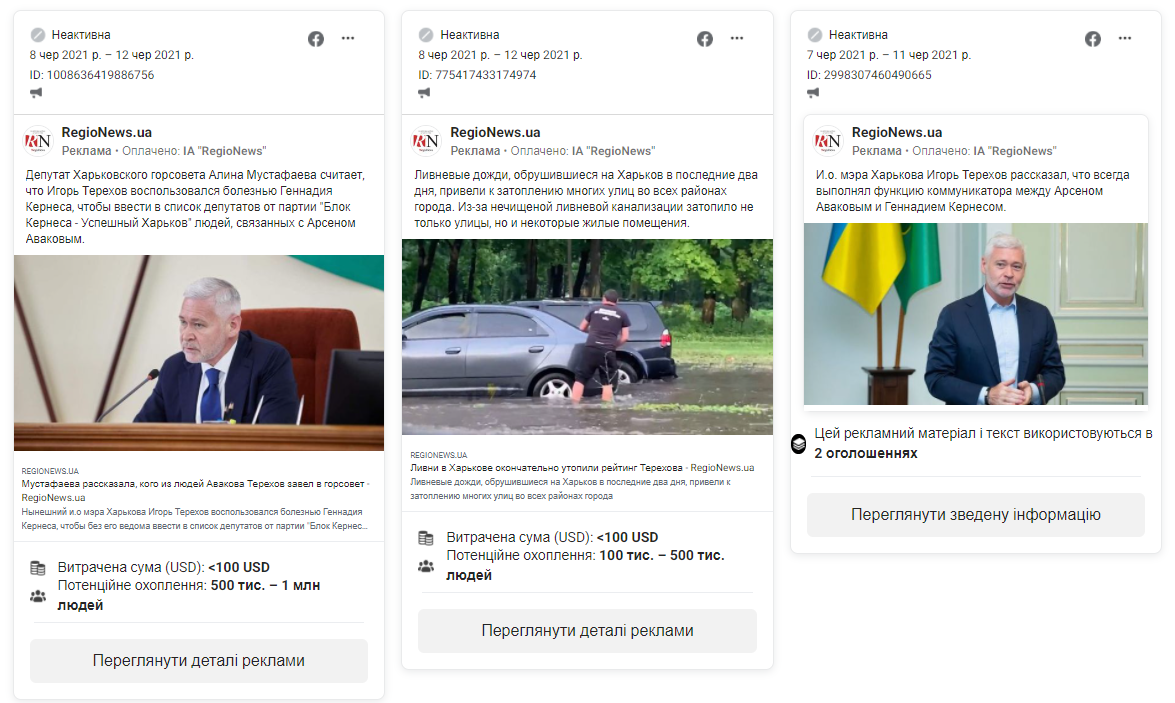Click Facebook platform icon on second ad card
This screenshot has height=703, width=1175.
coord(704,39)
